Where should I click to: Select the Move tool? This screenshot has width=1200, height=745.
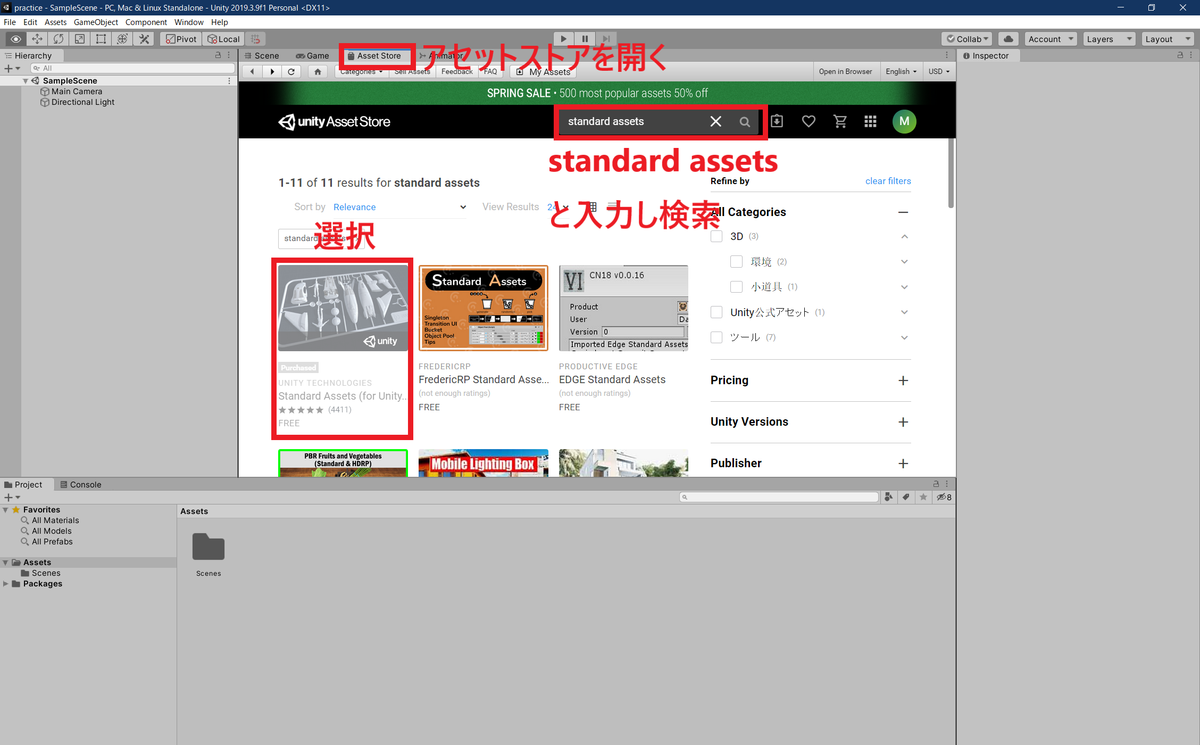(37, 39)
